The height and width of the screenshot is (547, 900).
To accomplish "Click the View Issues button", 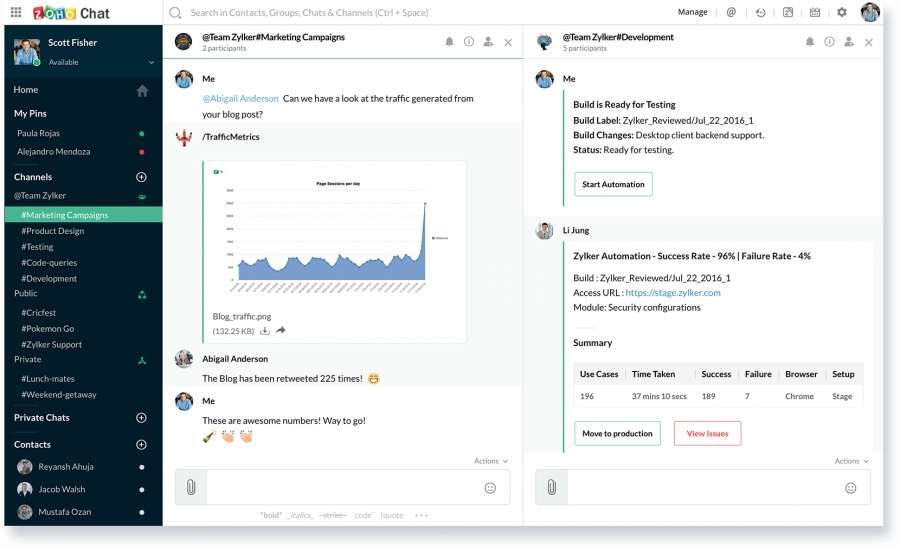I will click(x=707, y=433).
